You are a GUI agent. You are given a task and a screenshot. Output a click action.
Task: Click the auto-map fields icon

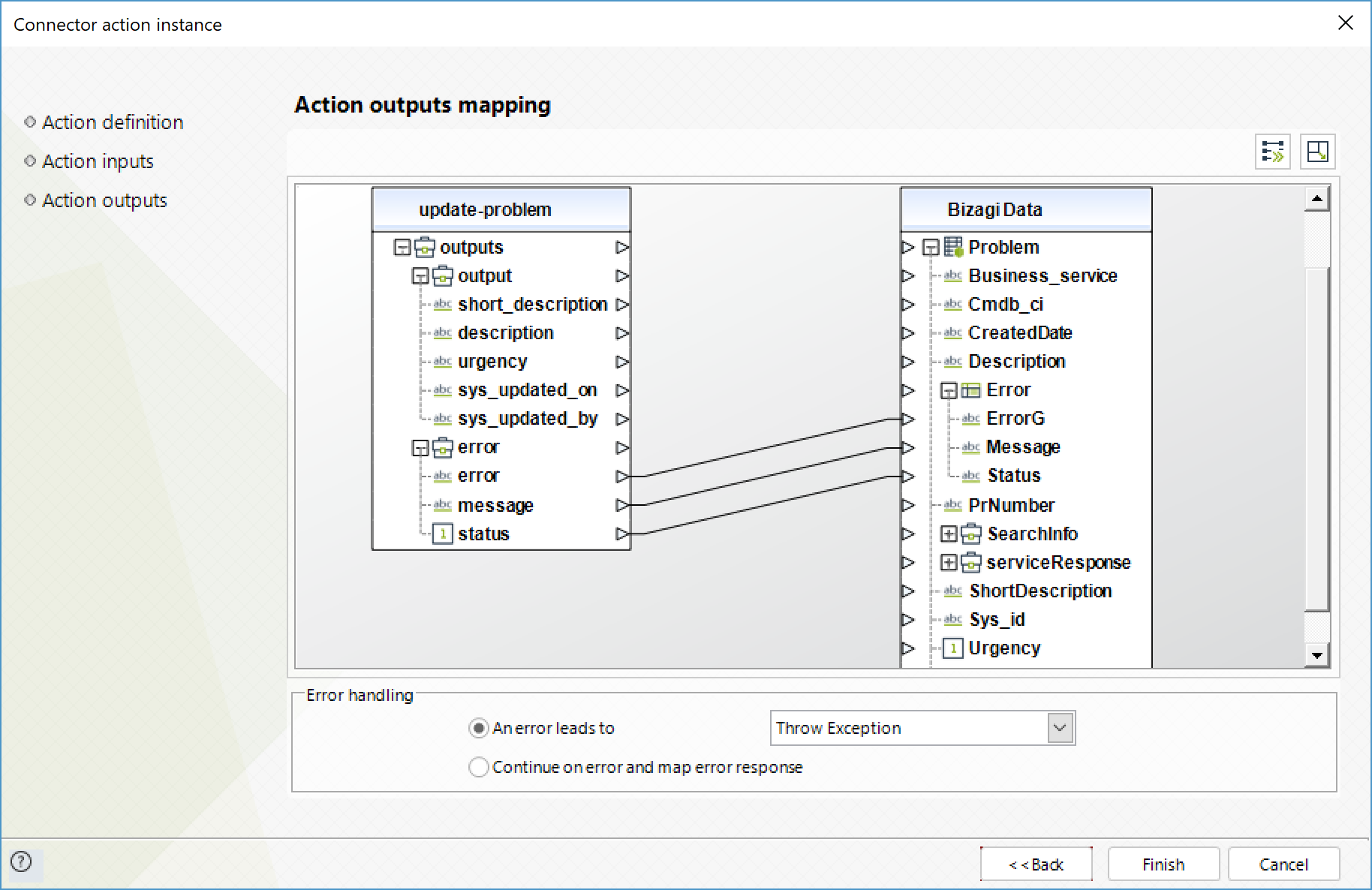1273,152
